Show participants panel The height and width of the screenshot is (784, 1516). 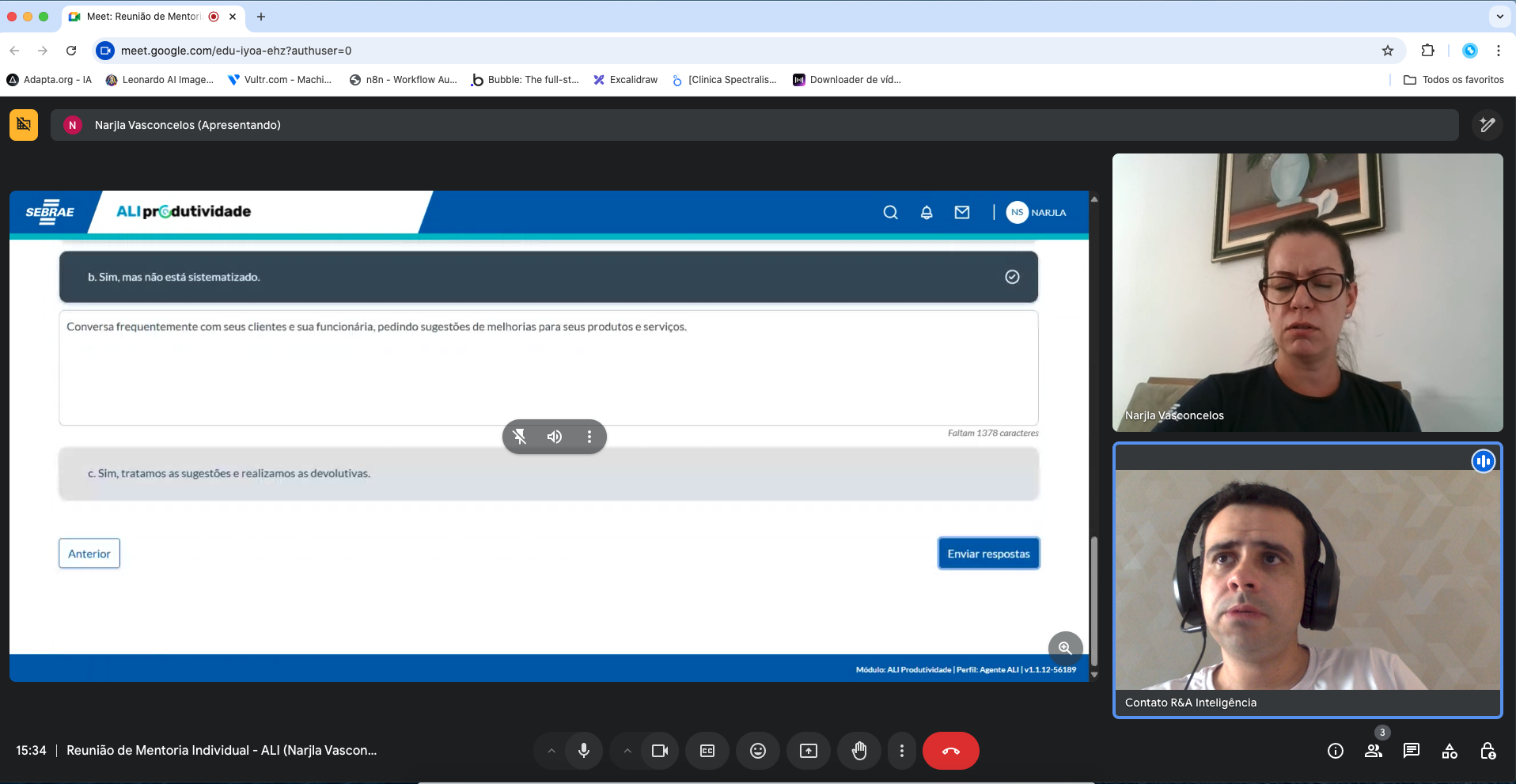1374,751
